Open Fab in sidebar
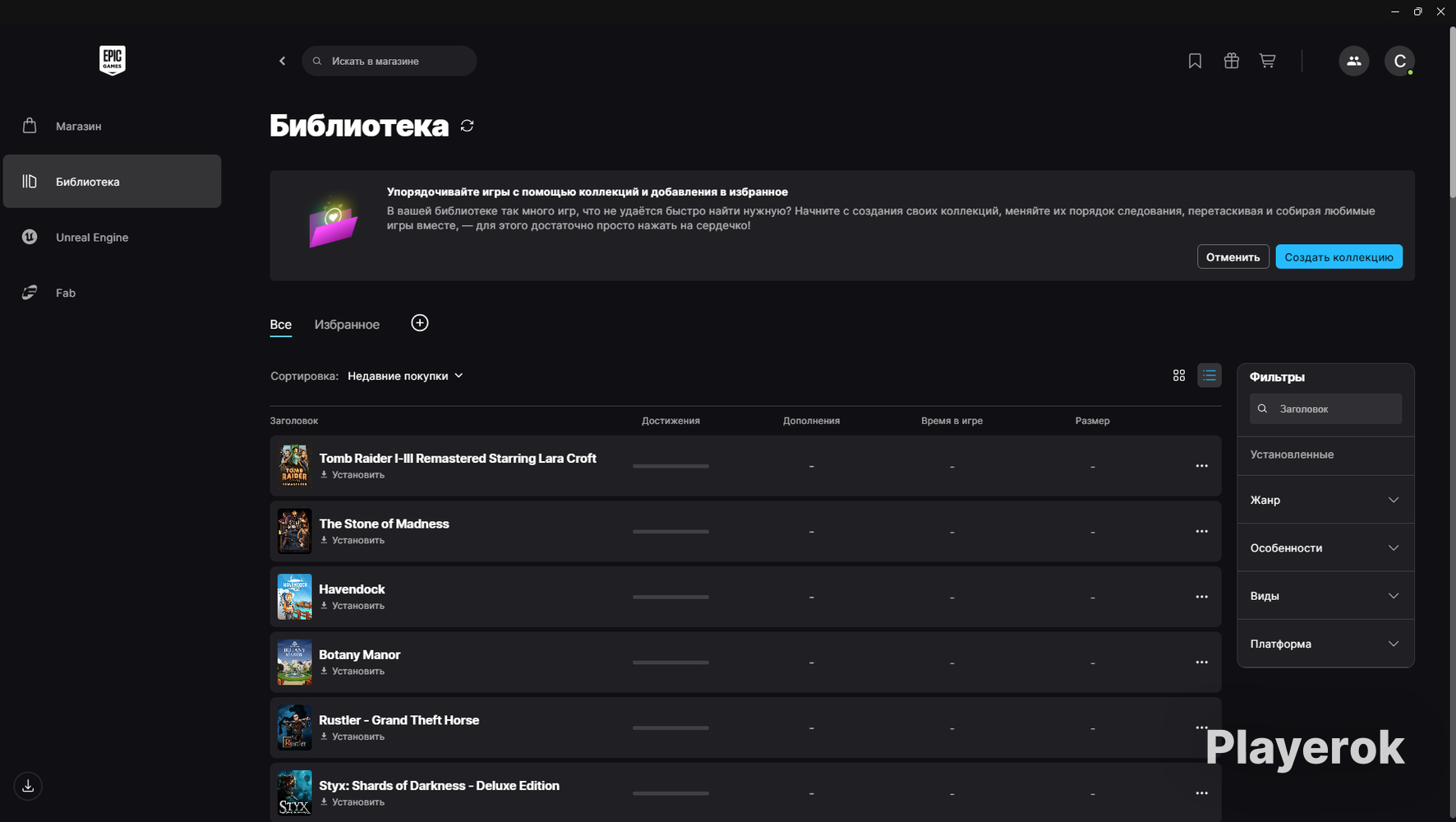This screenshot has width=1456, height=822. coord(113,293)
